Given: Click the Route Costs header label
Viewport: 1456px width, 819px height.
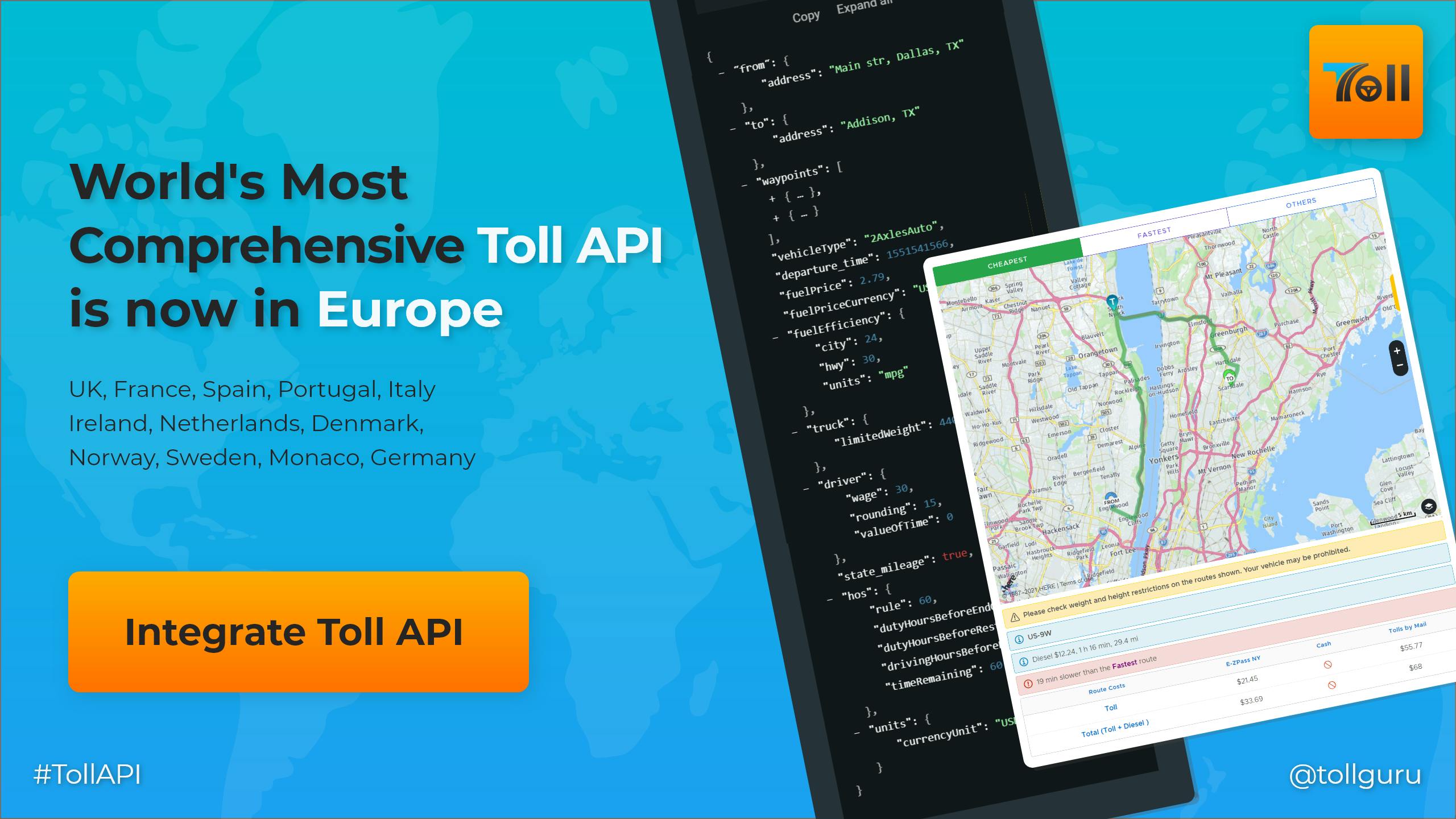Looking at the screenshot, I should pyautogui.click(x=1106, y=689).
